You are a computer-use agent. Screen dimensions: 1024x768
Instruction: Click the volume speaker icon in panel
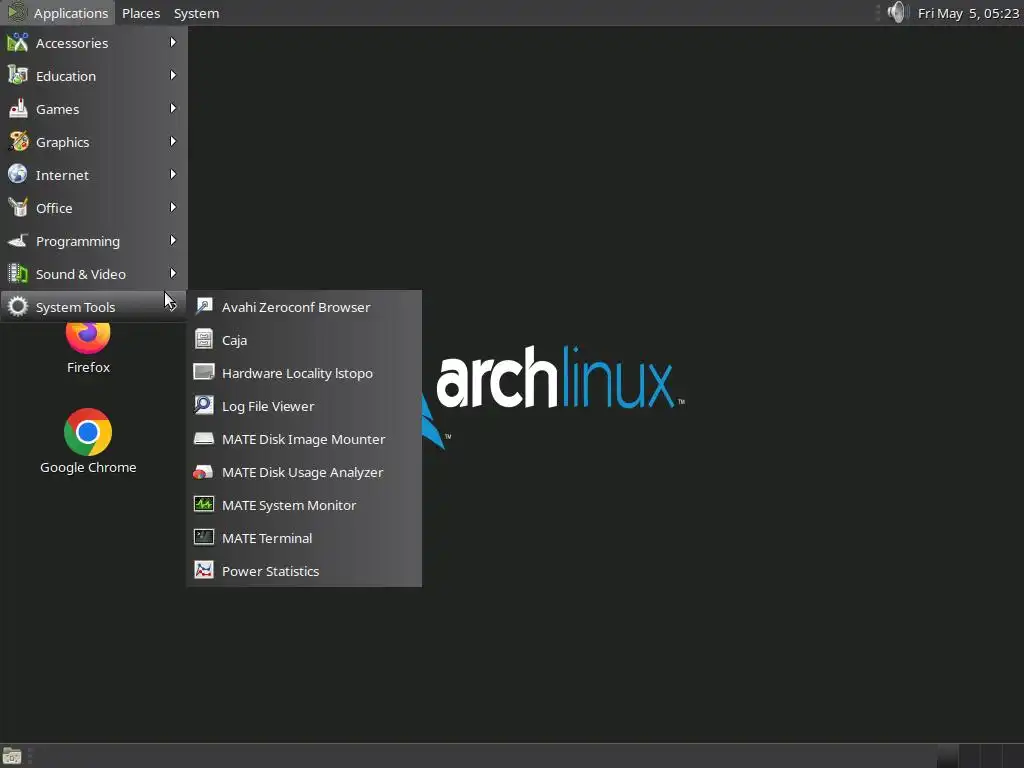[x=898, y=12]
